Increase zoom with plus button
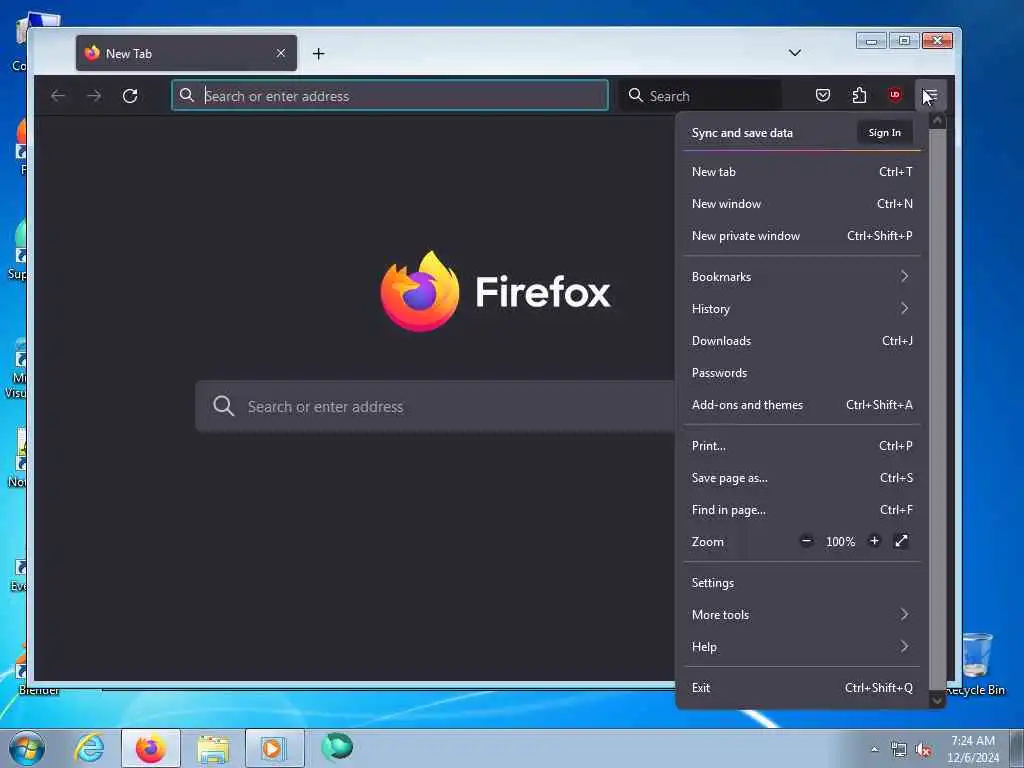 click(874, 541)
